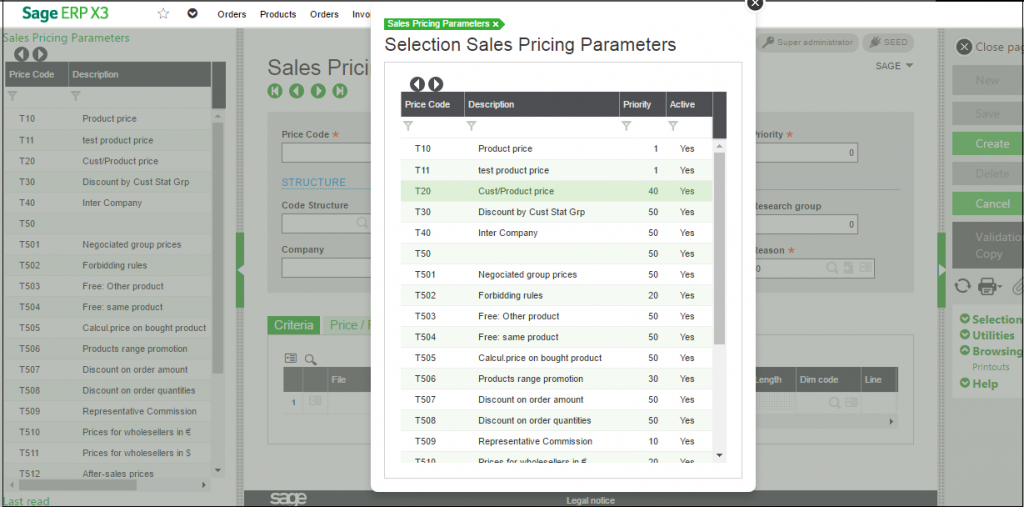
Task: Open the Products menu
Action: tap(278, 14)
